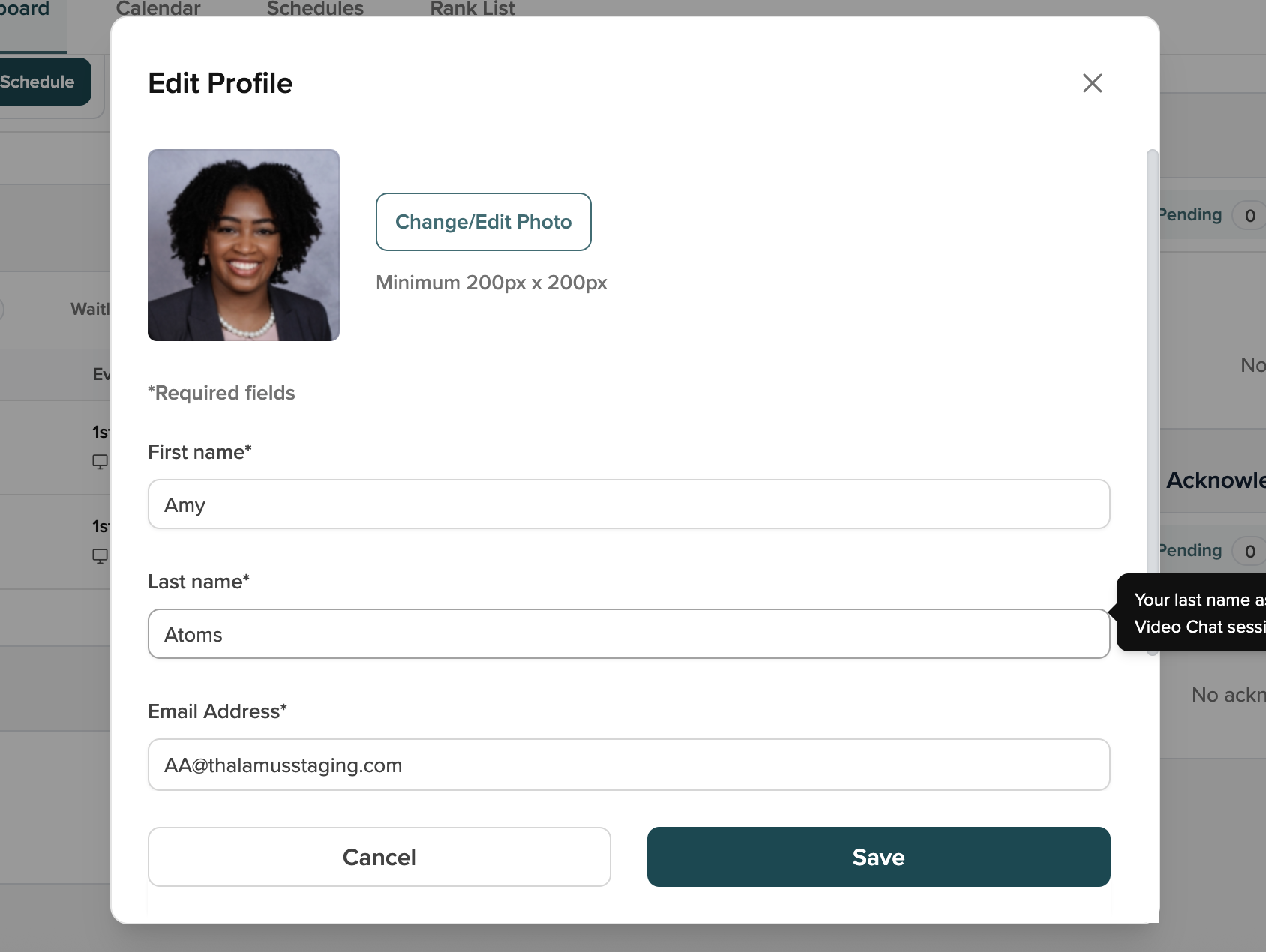Close the Edit Profile dialog

pyautogui.click(x=1092, y=83)
